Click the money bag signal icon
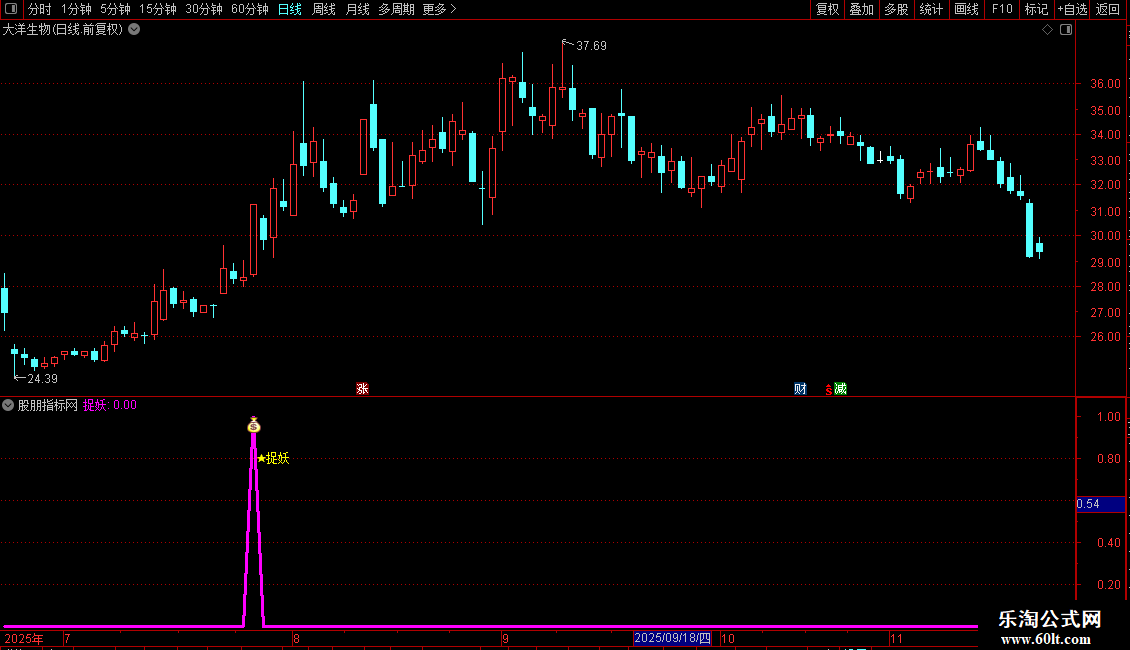The image size is (1130, 650). [x=254, y=425]
